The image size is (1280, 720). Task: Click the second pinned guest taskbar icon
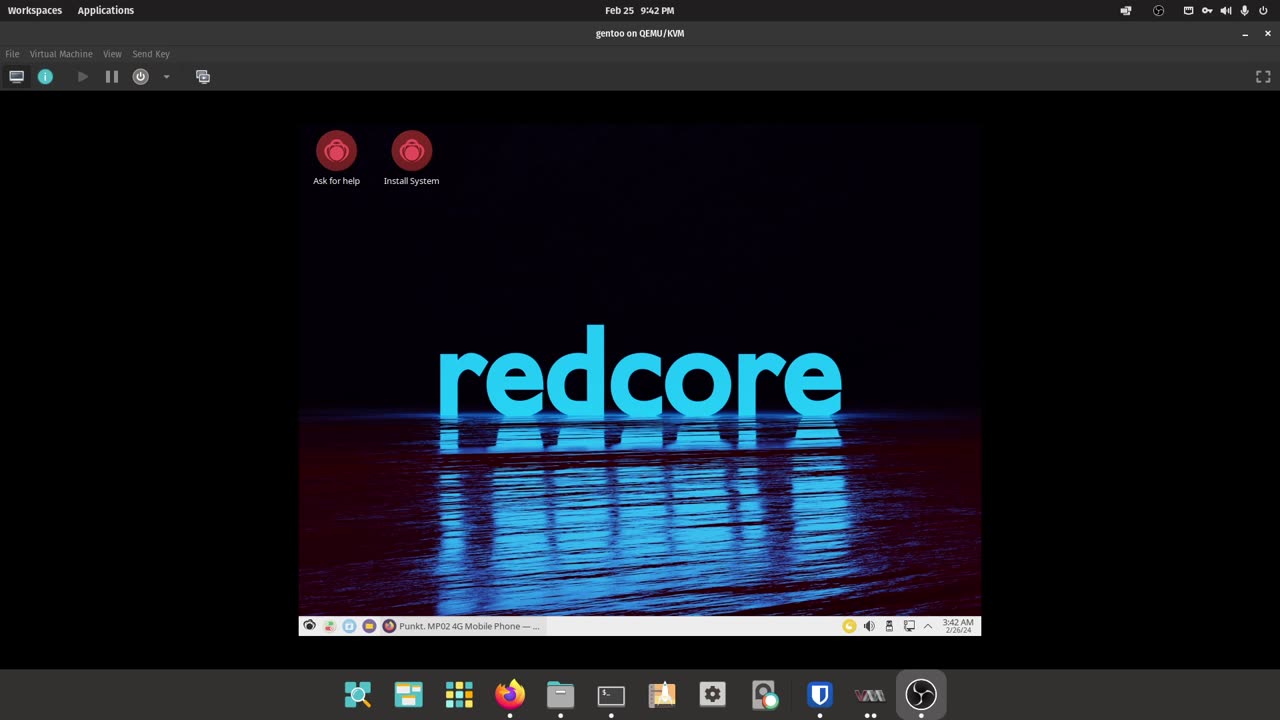pyautogui.click(x=329, y=626)
